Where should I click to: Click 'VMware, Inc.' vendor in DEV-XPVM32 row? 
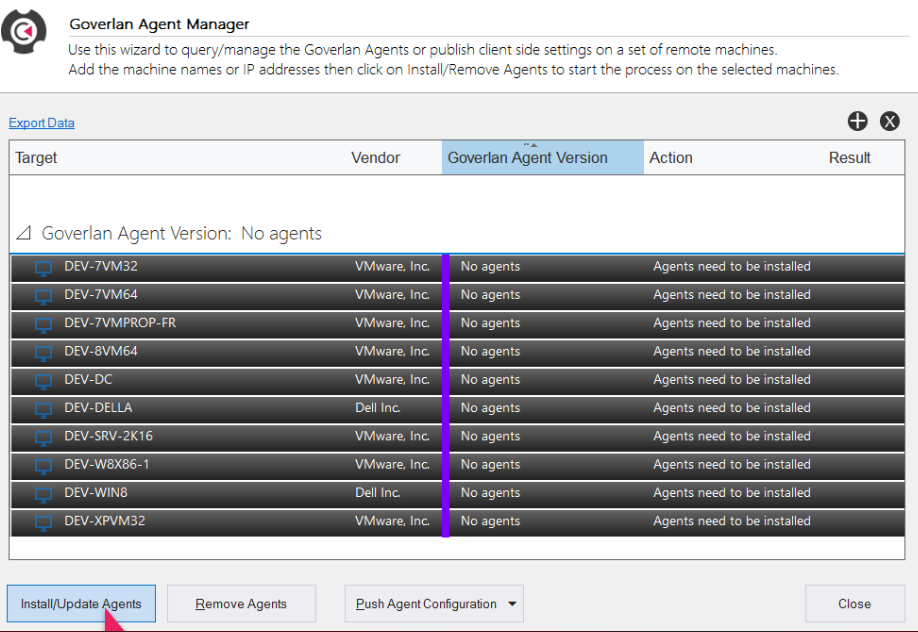coord(392,521)
